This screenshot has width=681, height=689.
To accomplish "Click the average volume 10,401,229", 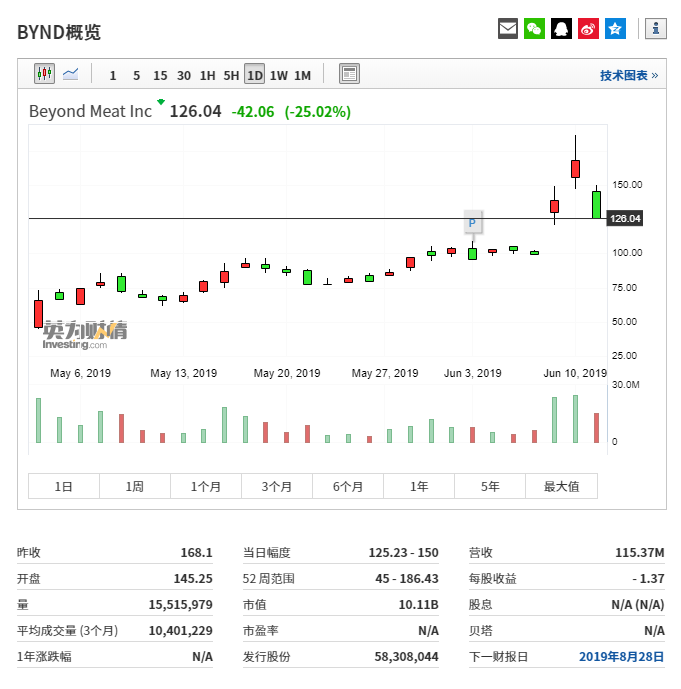I will click(181, 631).
